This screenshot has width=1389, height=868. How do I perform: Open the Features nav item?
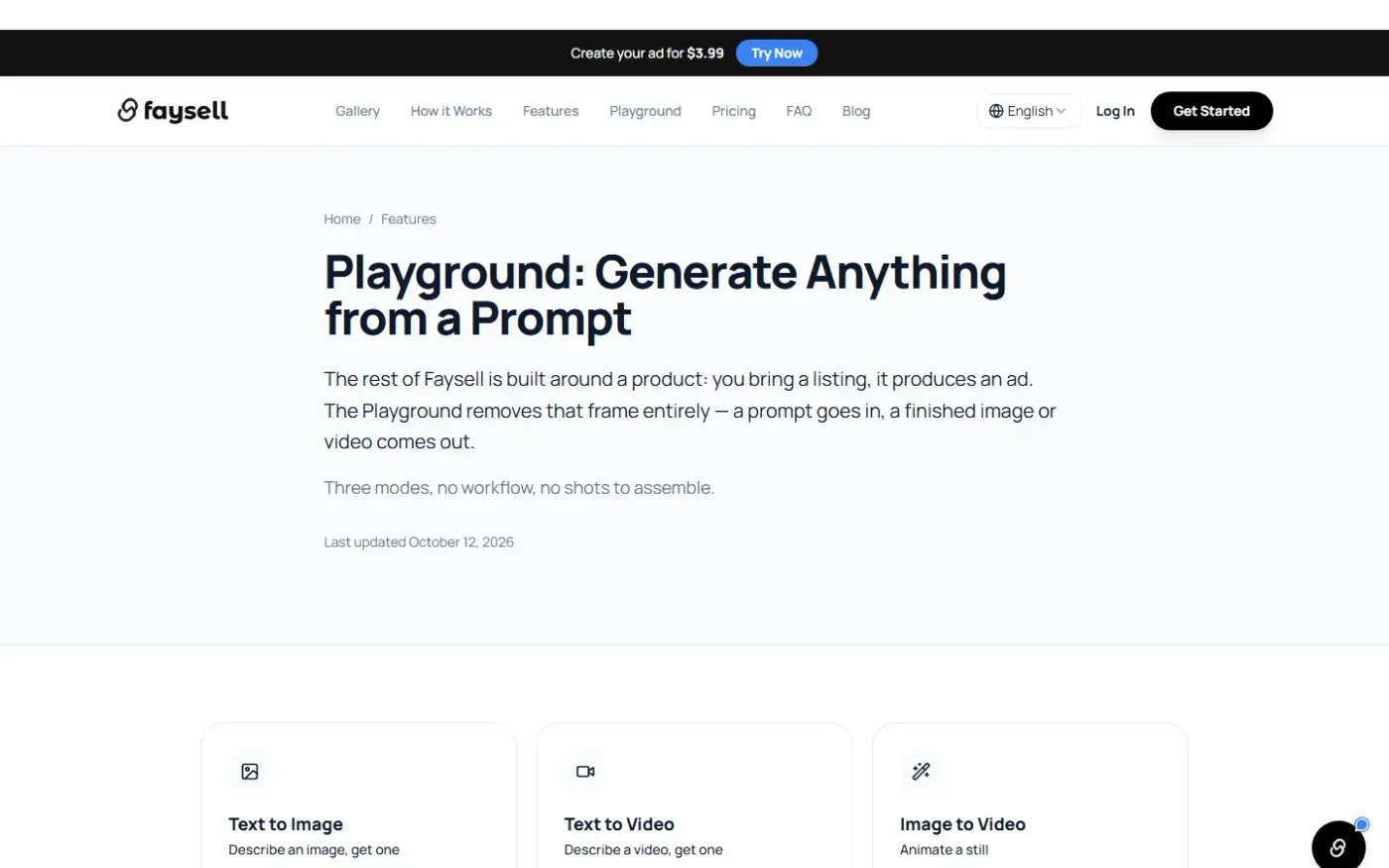point(551,111)
